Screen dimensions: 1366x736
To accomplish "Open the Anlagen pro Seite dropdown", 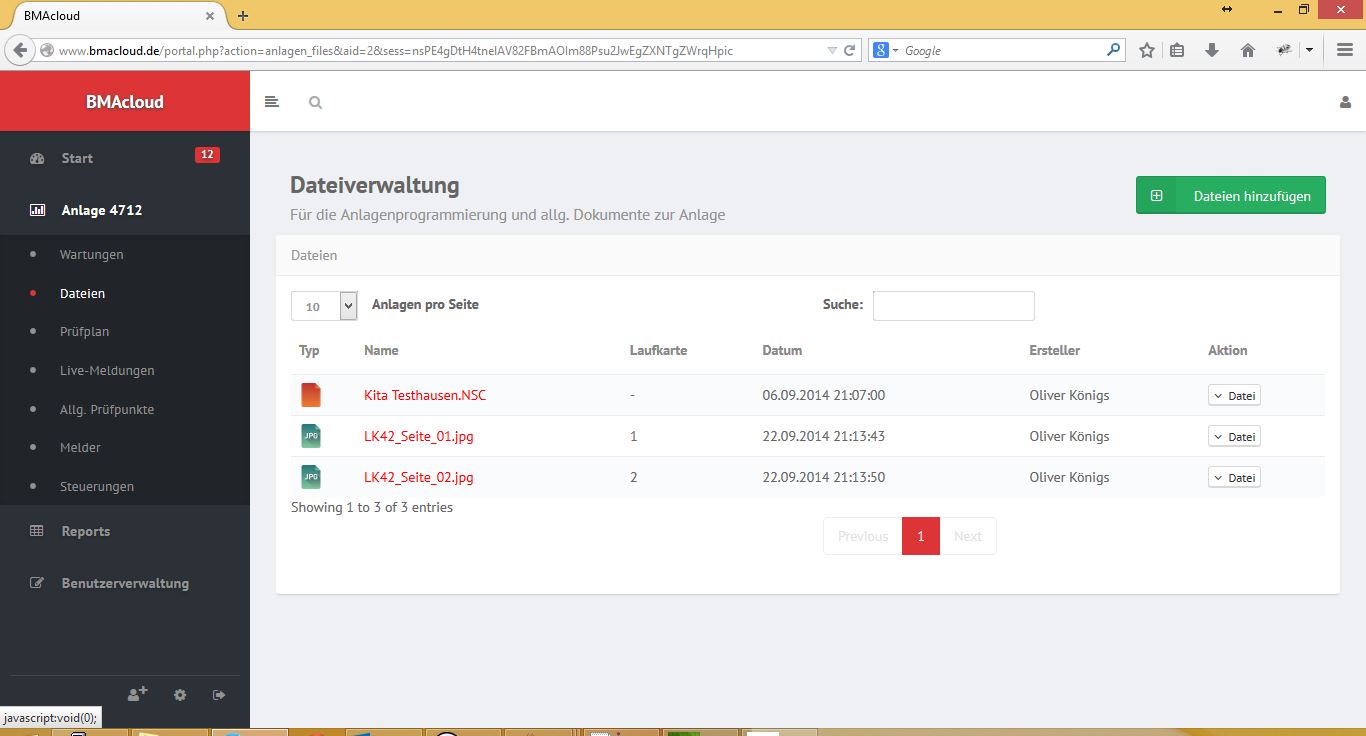I will (x=324, y=305).
